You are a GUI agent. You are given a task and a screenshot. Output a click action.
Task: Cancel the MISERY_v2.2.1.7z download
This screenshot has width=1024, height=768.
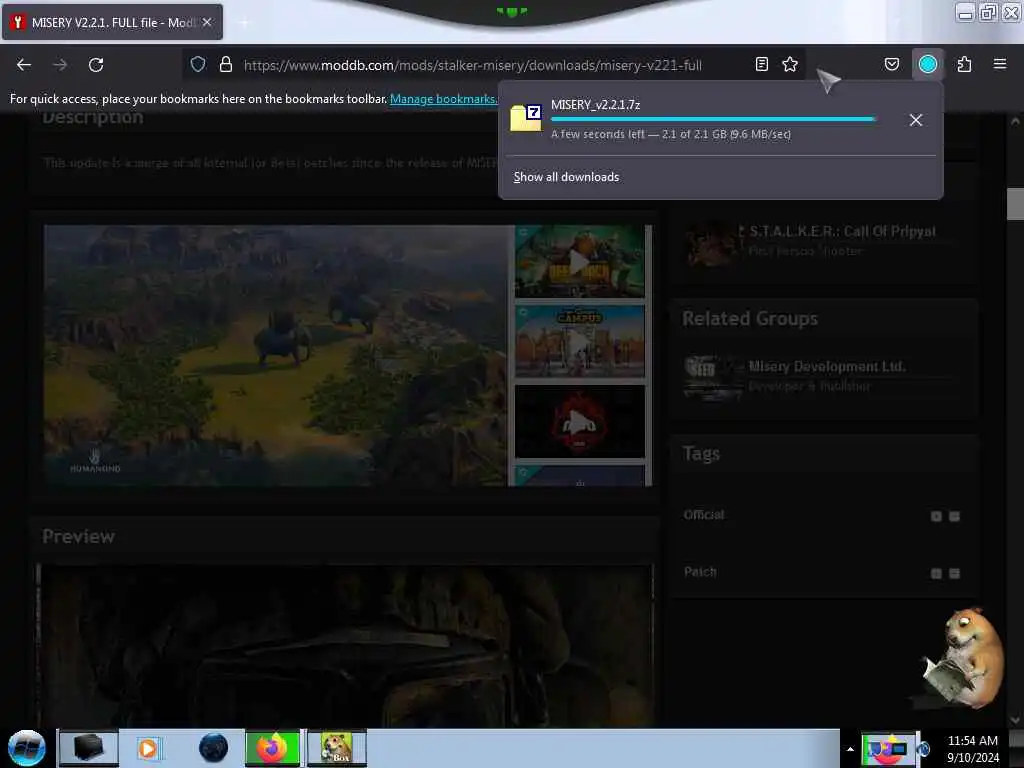click(x=916, y=120)
